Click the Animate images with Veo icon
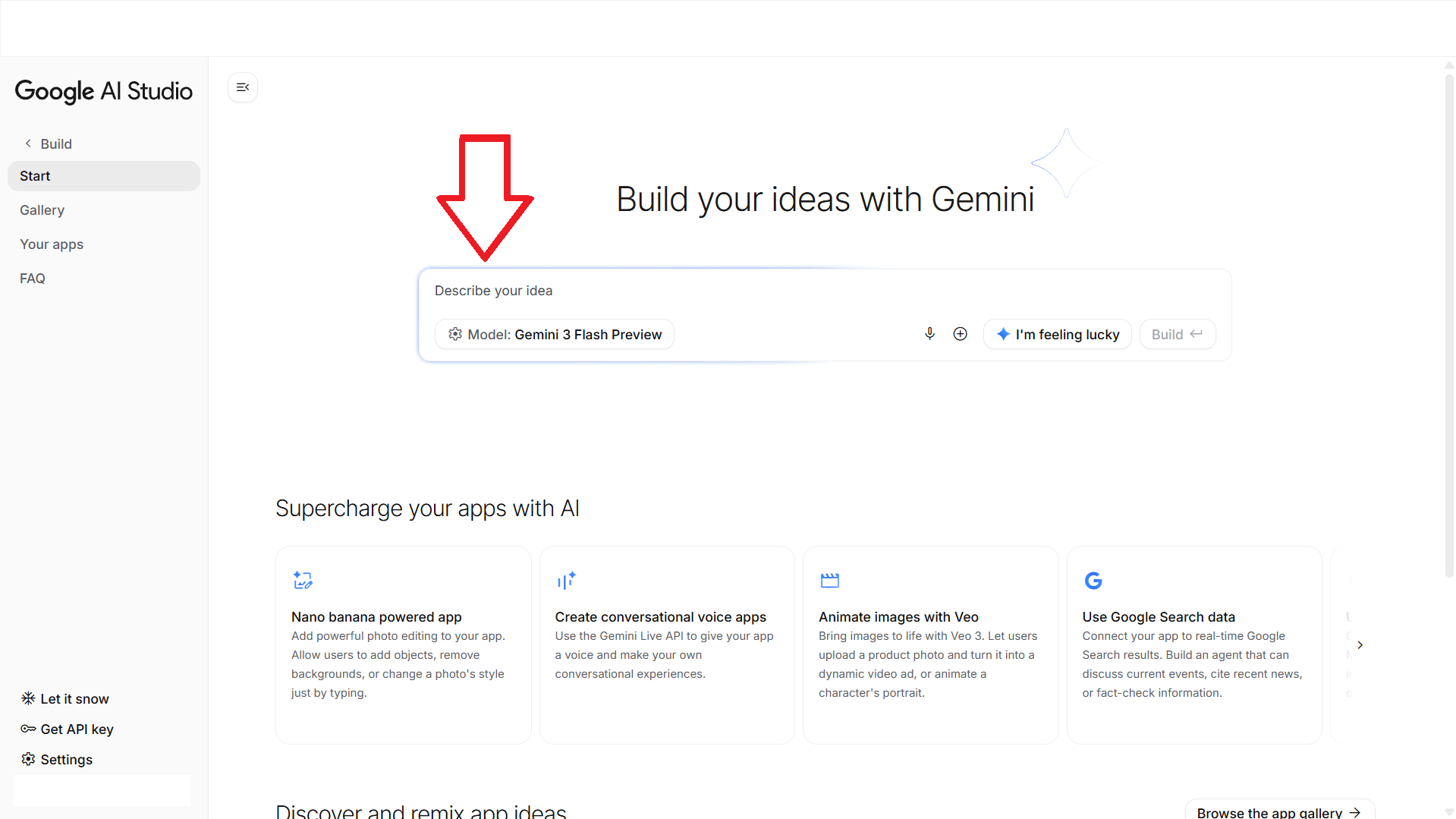Screen dimensions: 1456x819 pyautogui.click(x=829, y=581)
